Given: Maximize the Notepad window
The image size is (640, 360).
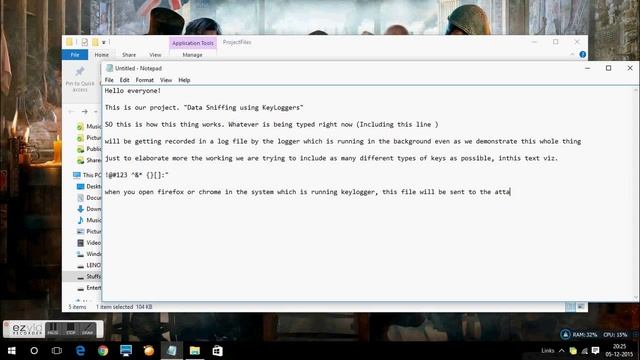Looking at the screenshot, I should tap(608, 68).
